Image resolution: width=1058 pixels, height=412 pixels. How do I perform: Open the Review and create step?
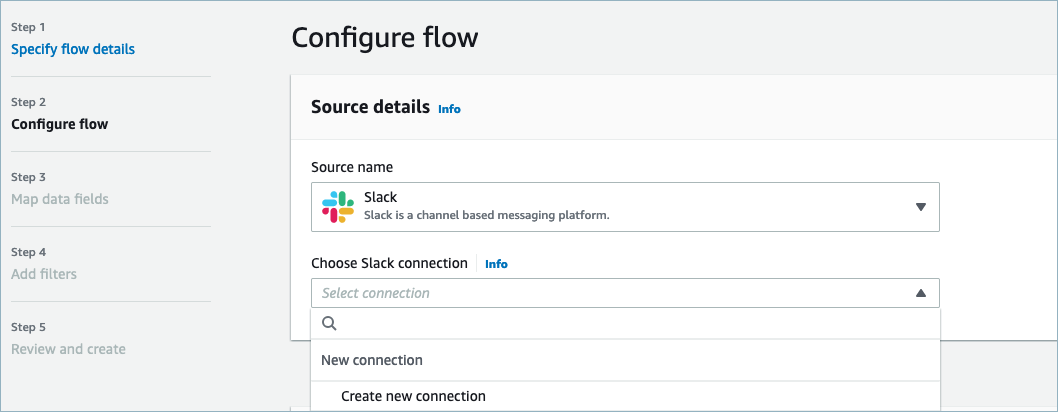pos(68,349)
